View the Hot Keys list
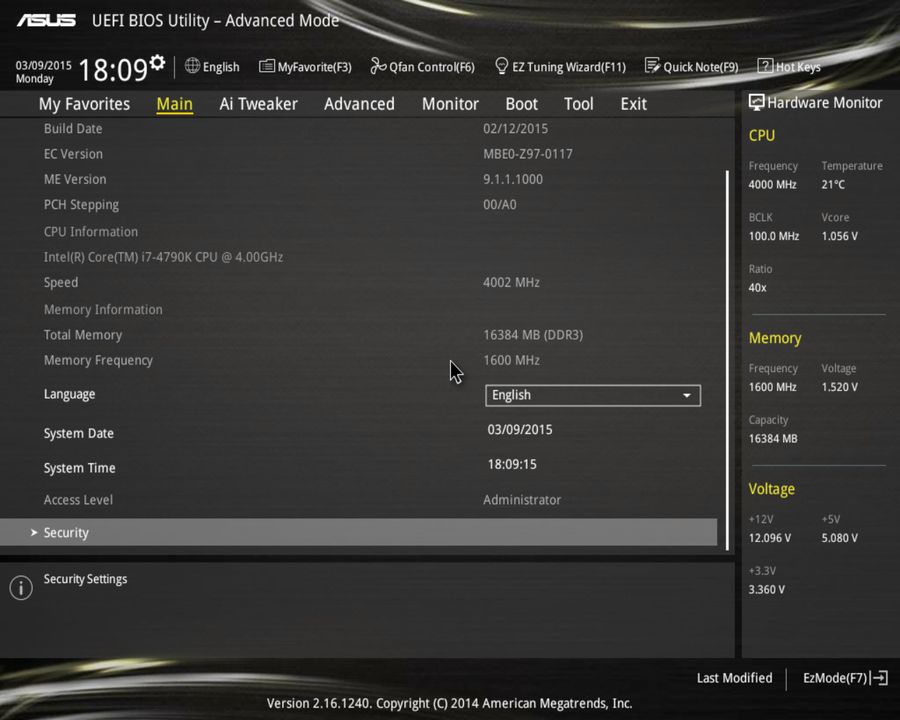The height and width of the screenshot is (720, 900). (x=789, y=66)
